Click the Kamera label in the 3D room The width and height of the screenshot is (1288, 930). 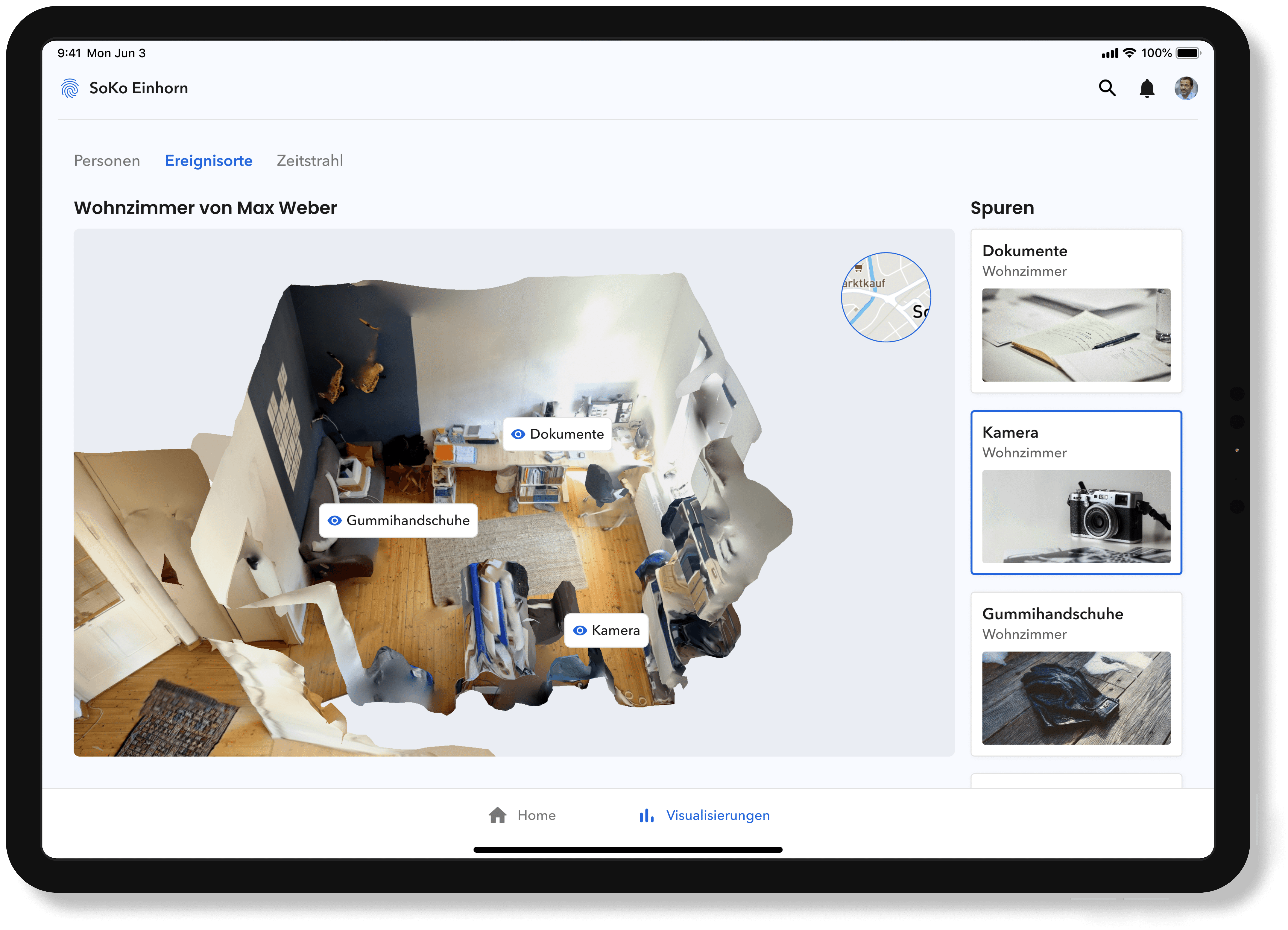pos(606,630)
